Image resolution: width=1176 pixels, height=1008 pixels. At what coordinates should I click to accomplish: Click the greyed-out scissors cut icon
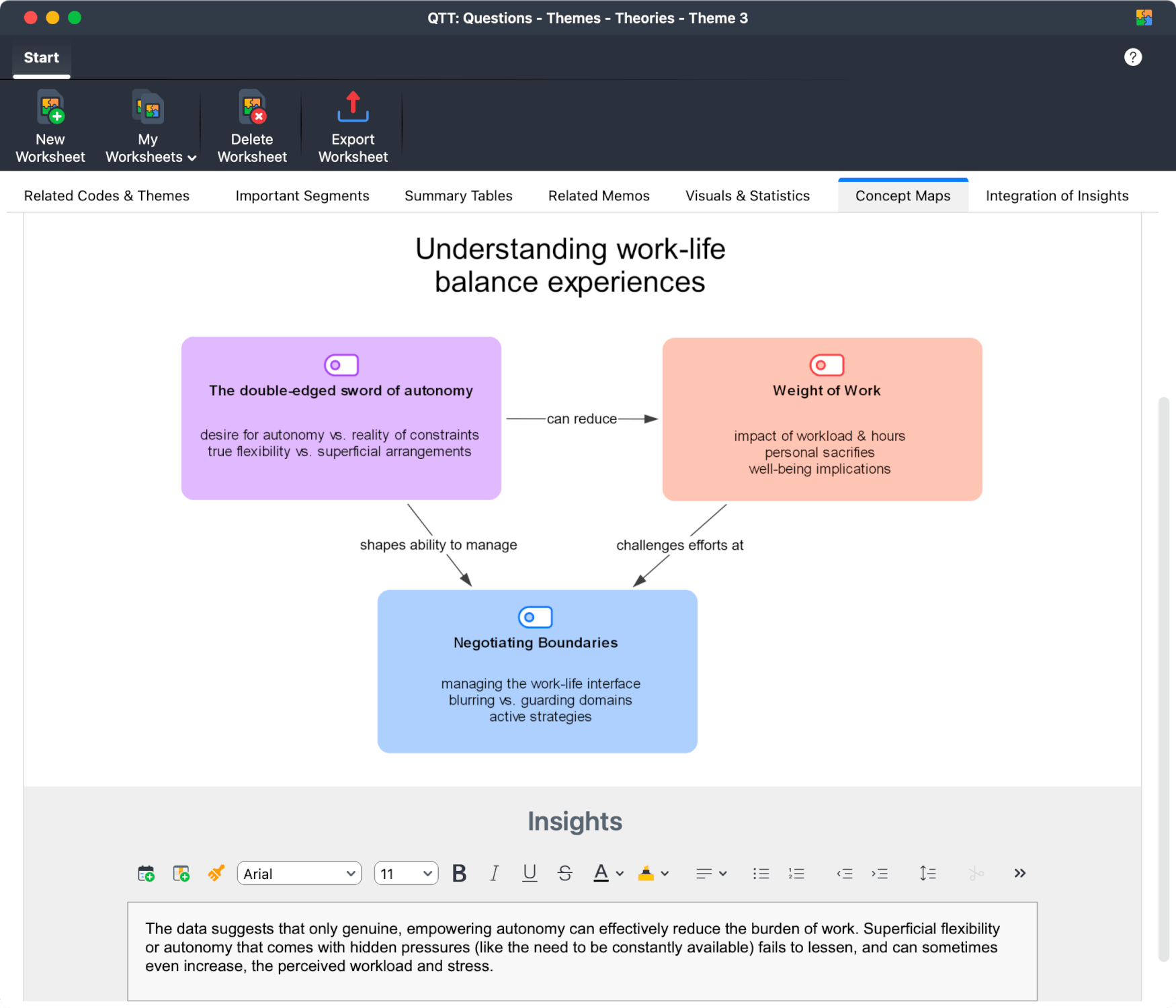coord(976,874)
